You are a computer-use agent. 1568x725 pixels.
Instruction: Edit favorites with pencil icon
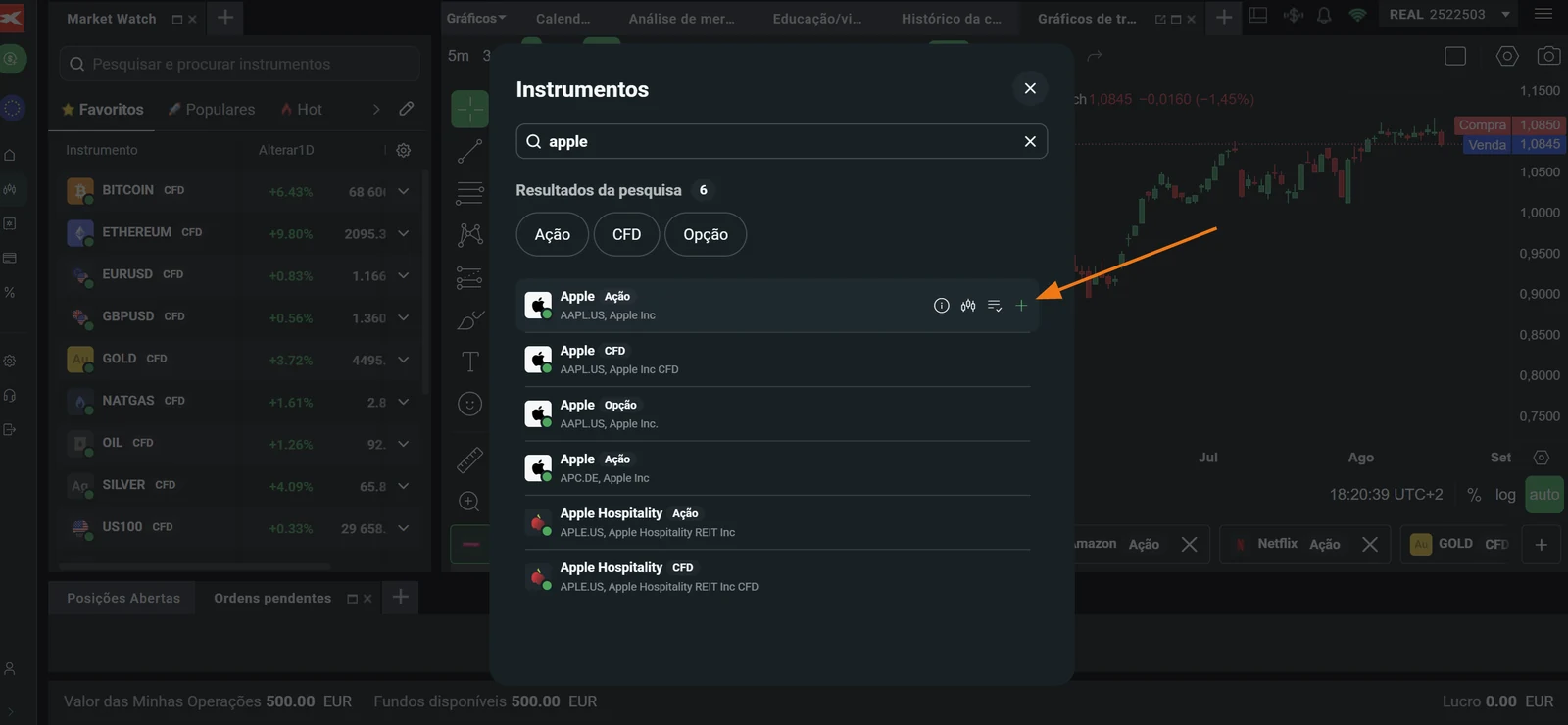(x=407, y=109)
